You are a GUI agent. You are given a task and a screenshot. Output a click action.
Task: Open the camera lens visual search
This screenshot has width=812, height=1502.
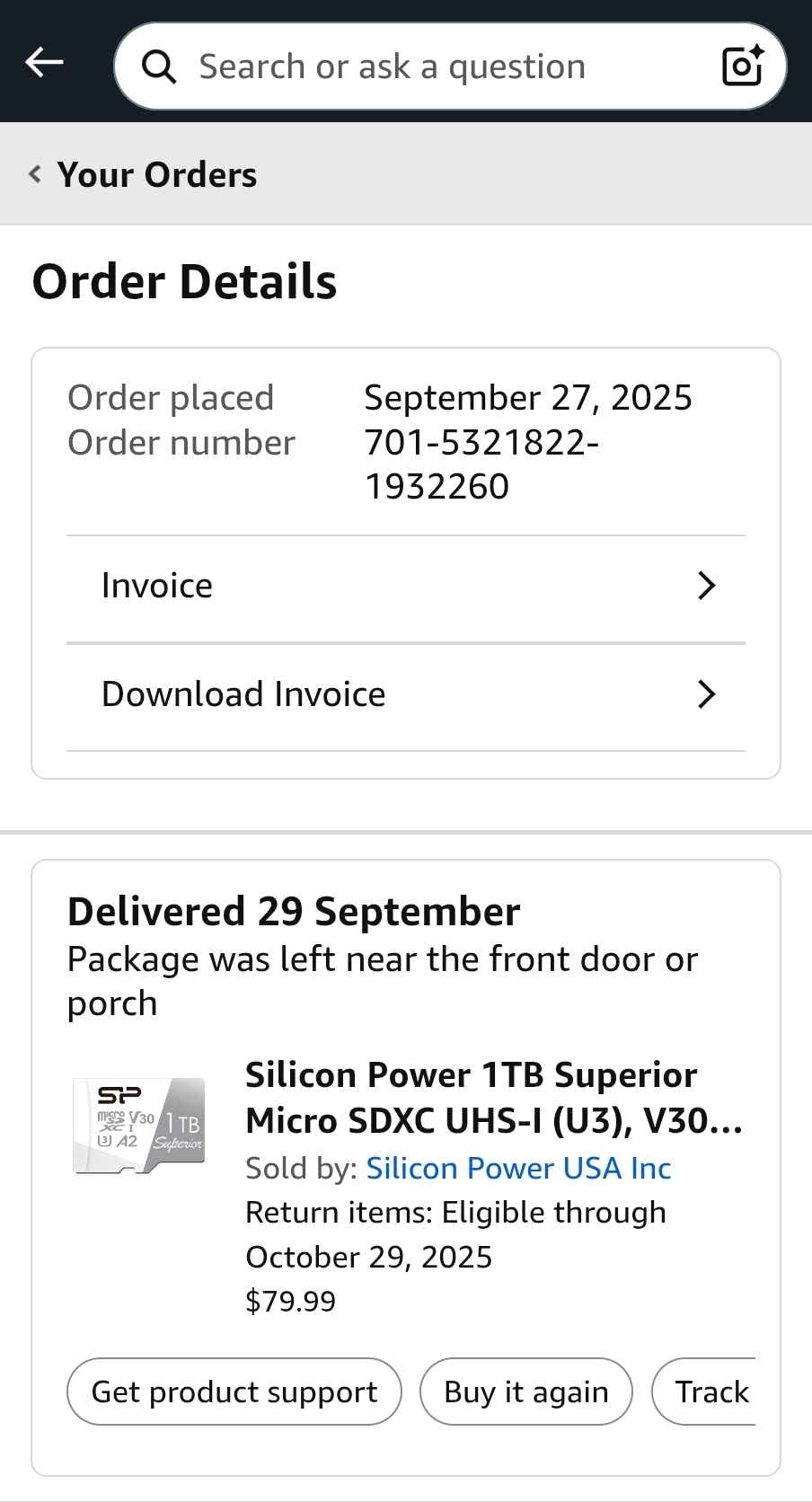pos(743,66)
